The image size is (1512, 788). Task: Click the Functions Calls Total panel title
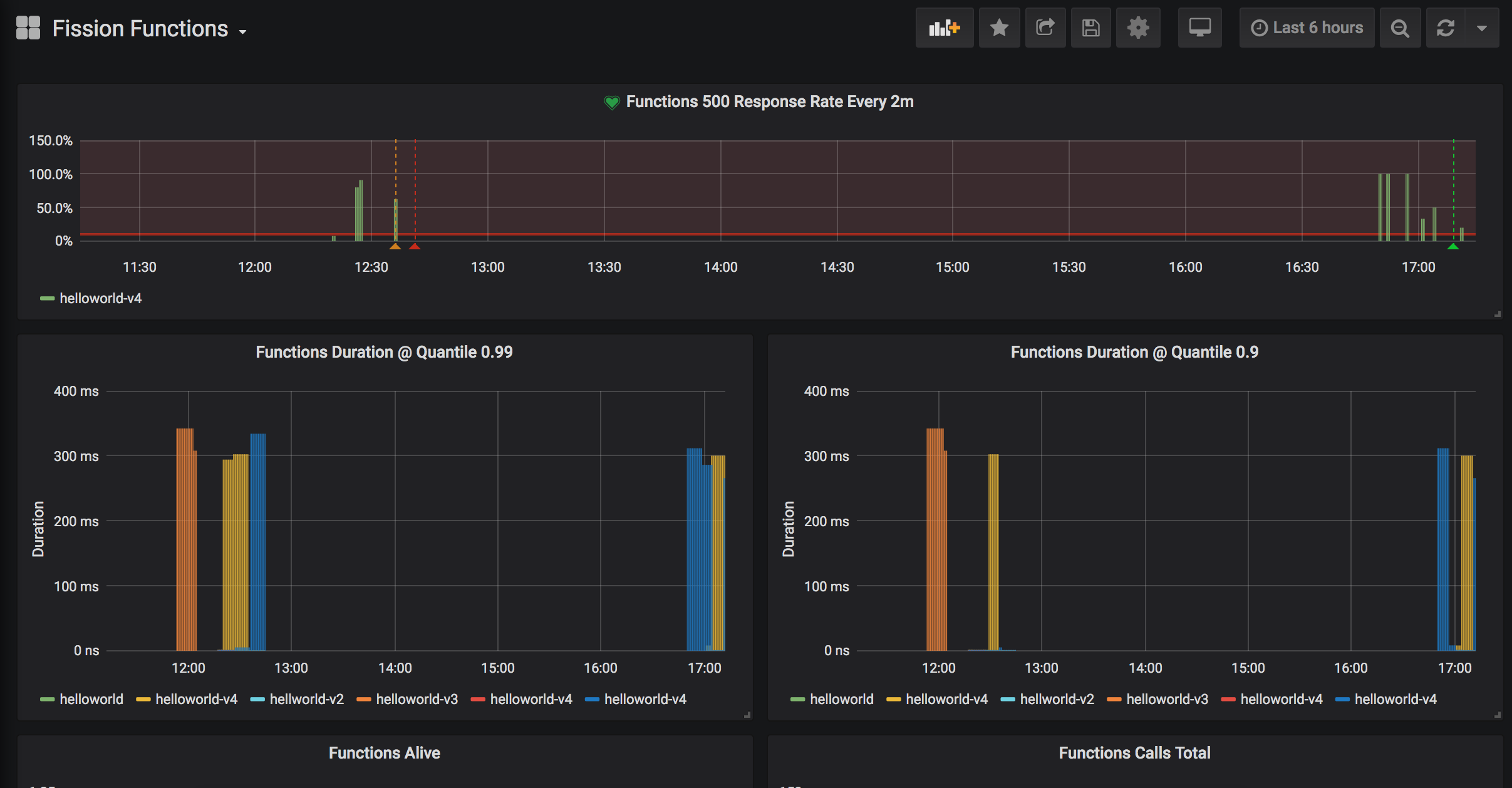[x=1134, y=753]
